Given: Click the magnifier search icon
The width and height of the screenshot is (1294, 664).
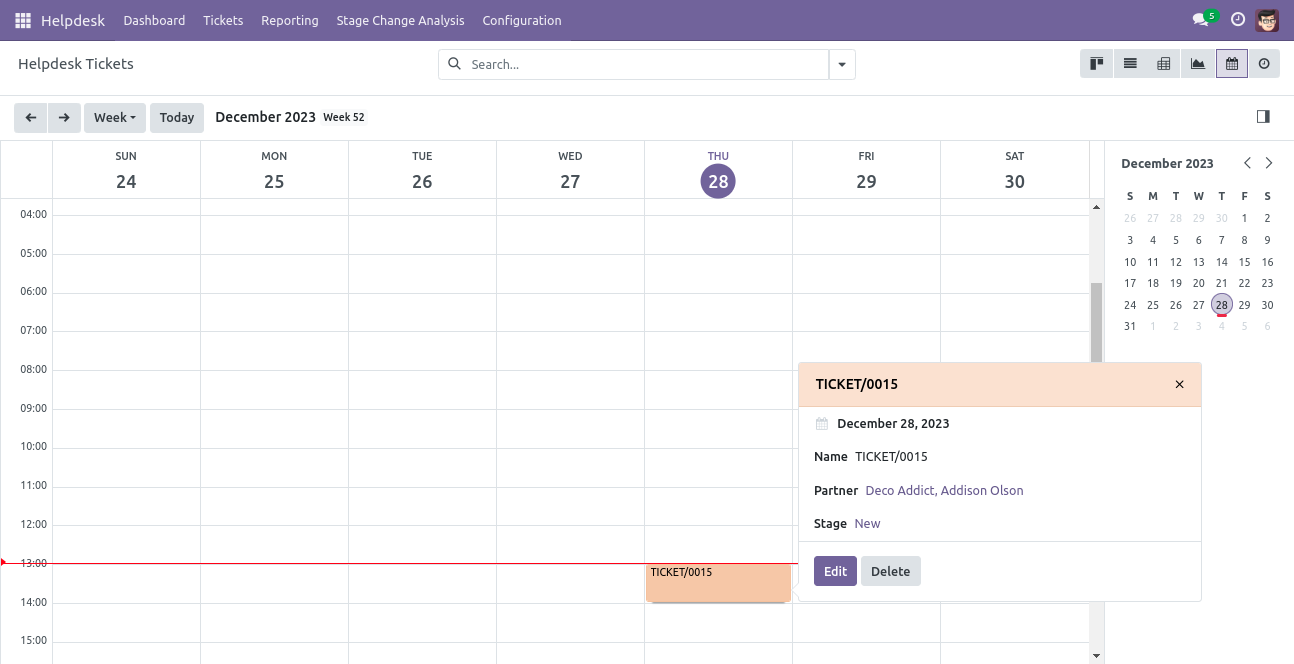Looking at the screenshot, I should tap(455, 64).
